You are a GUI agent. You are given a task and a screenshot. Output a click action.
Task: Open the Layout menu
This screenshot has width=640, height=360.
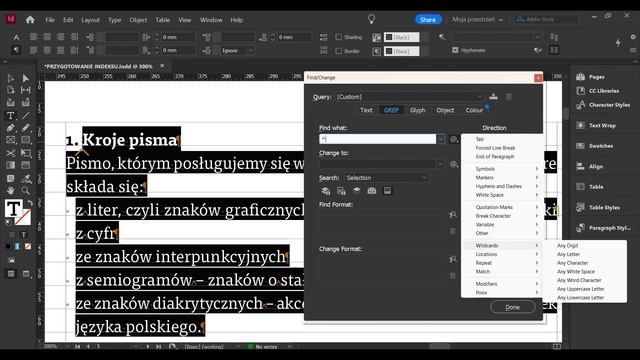(x=90, y=20)
